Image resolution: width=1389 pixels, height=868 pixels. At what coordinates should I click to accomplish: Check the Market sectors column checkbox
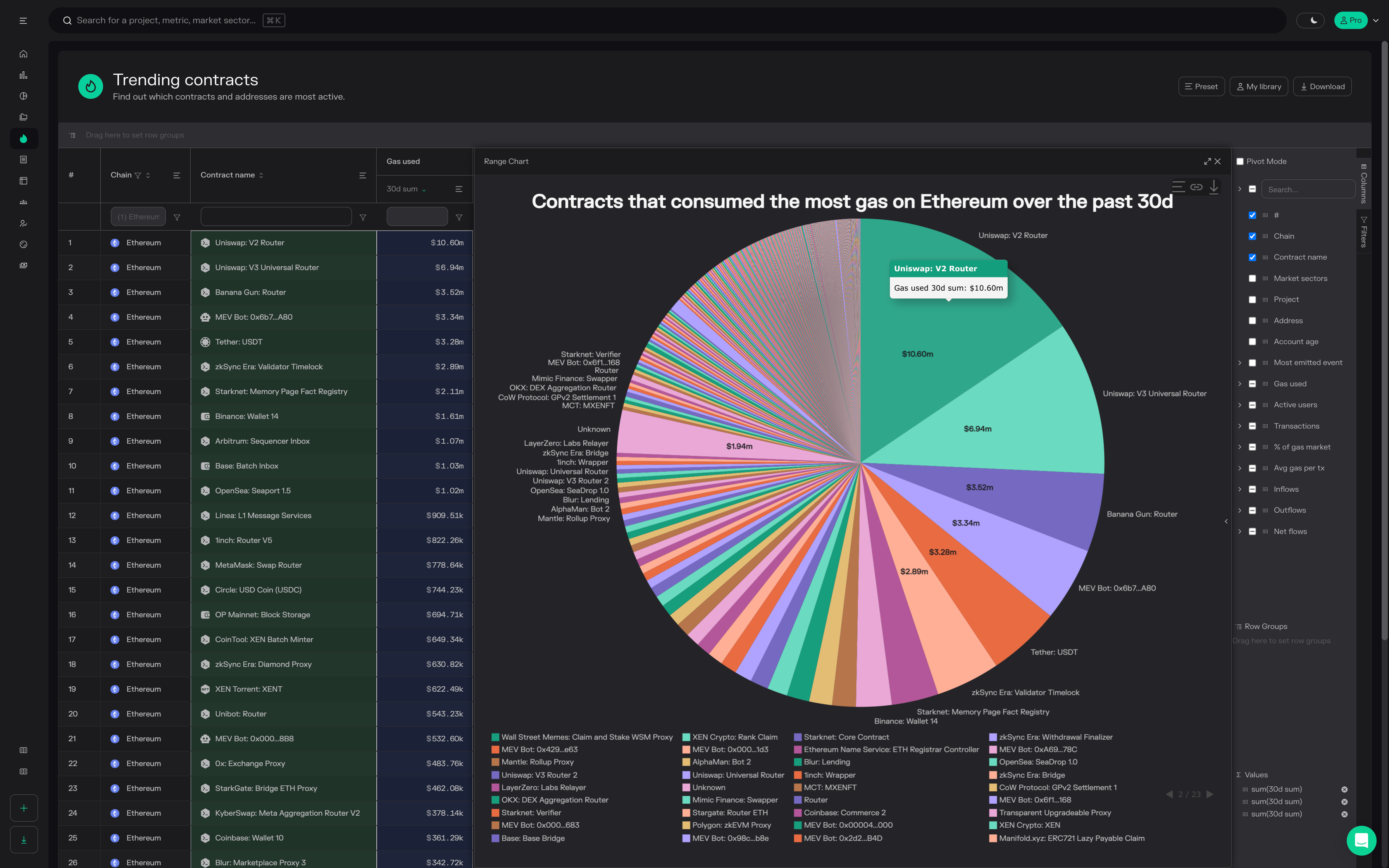1253,279
